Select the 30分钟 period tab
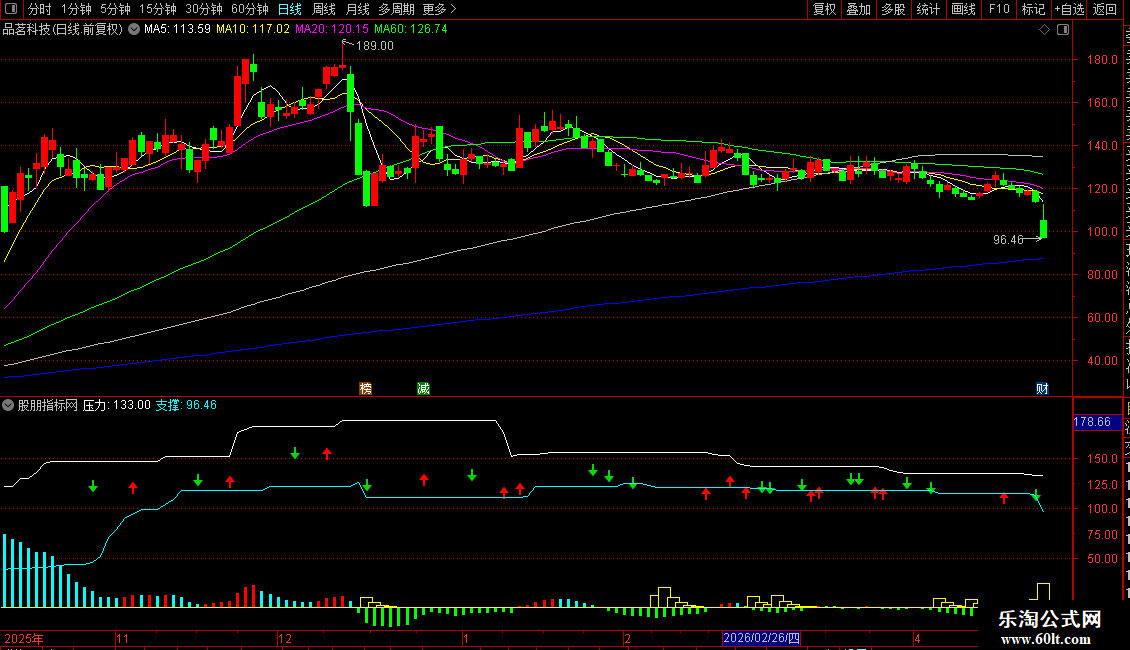This screenshot has width=1130, height=650. click(204, 9)
